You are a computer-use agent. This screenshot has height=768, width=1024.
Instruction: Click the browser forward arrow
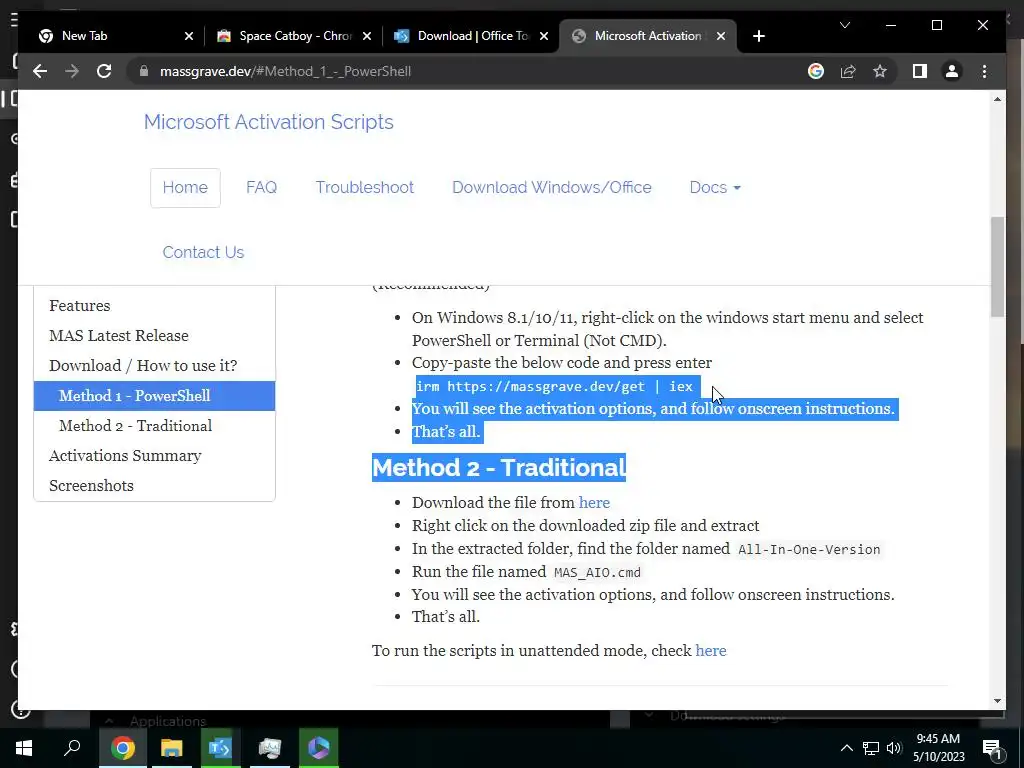(72, 71)
